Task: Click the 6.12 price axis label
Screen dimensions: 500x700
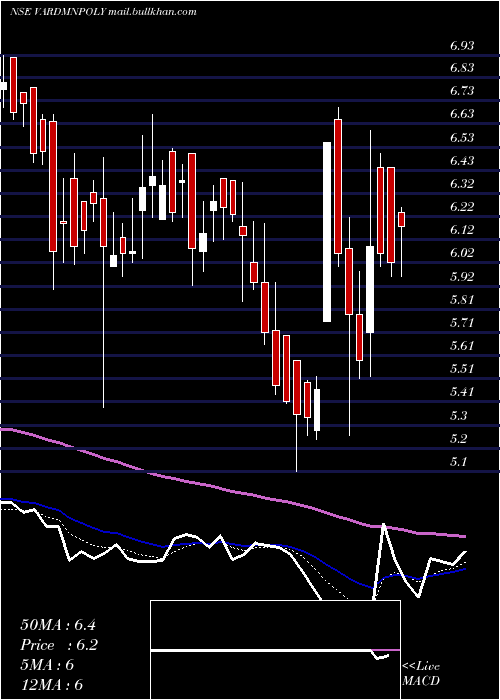Action: (462, 229)
